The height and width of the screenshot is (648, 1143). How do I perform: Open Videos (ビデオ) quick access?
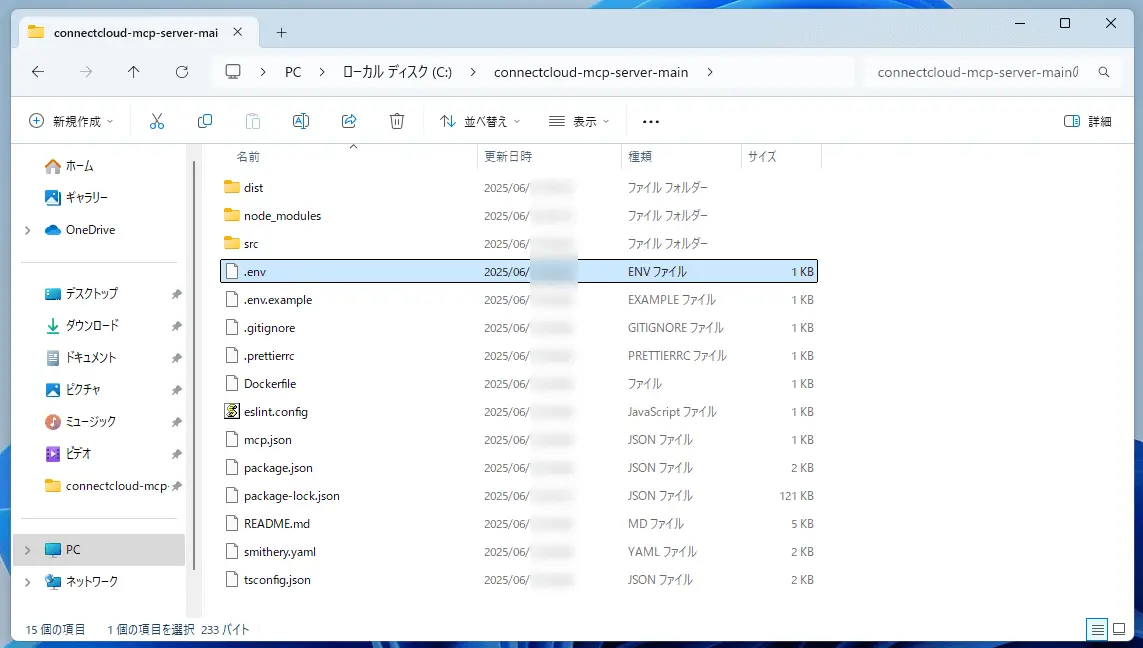(x=68, y=454)
